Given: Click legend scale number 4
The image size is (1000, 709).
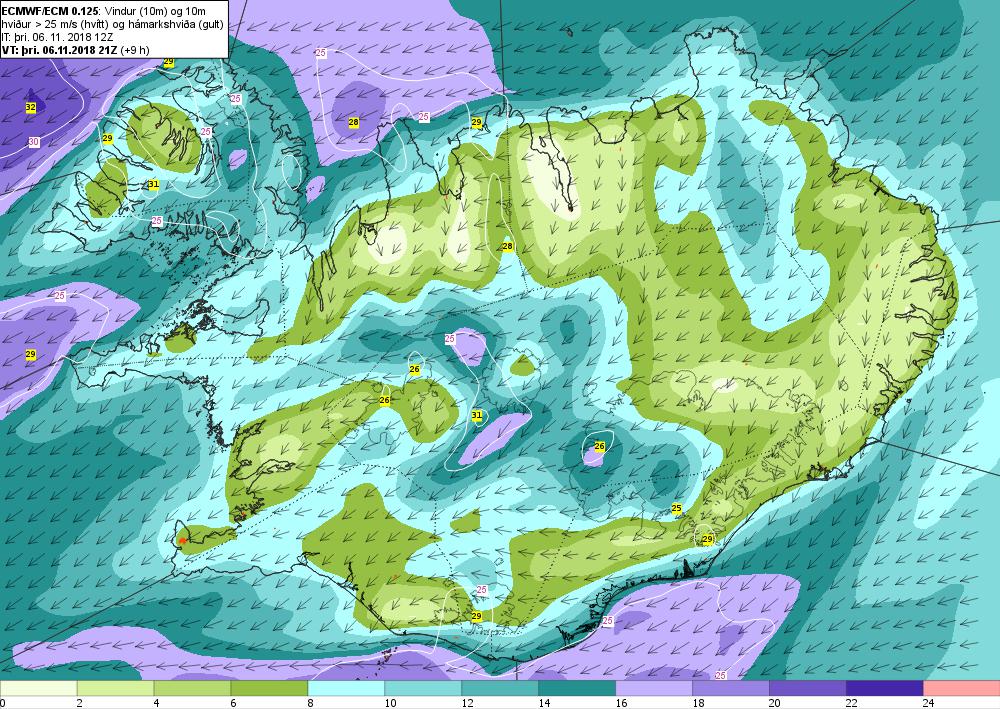Looking at the screenshot, I should point(157,703).
